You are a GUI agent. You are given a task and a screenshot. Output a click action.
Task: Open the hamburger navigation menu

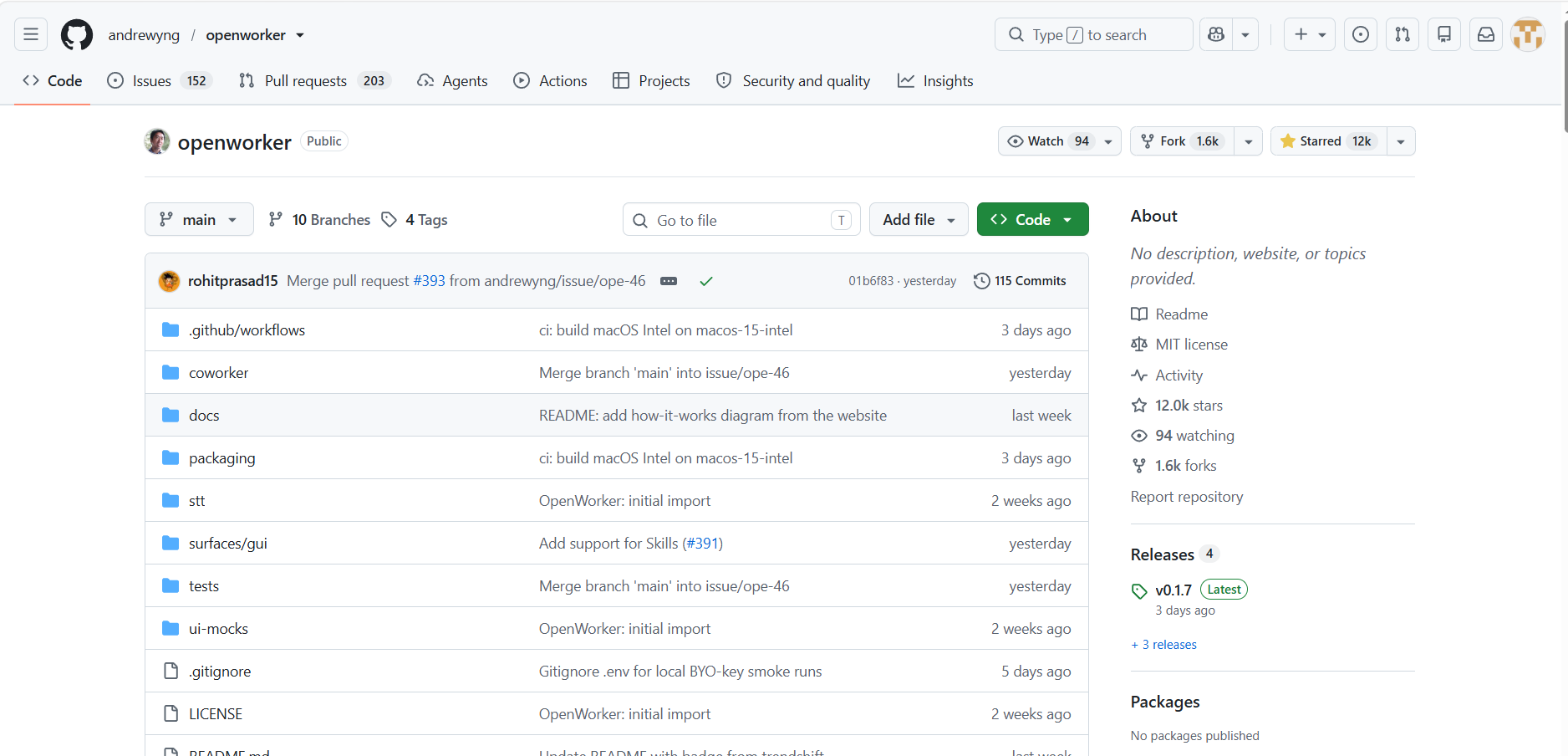(x=31, y=34)
